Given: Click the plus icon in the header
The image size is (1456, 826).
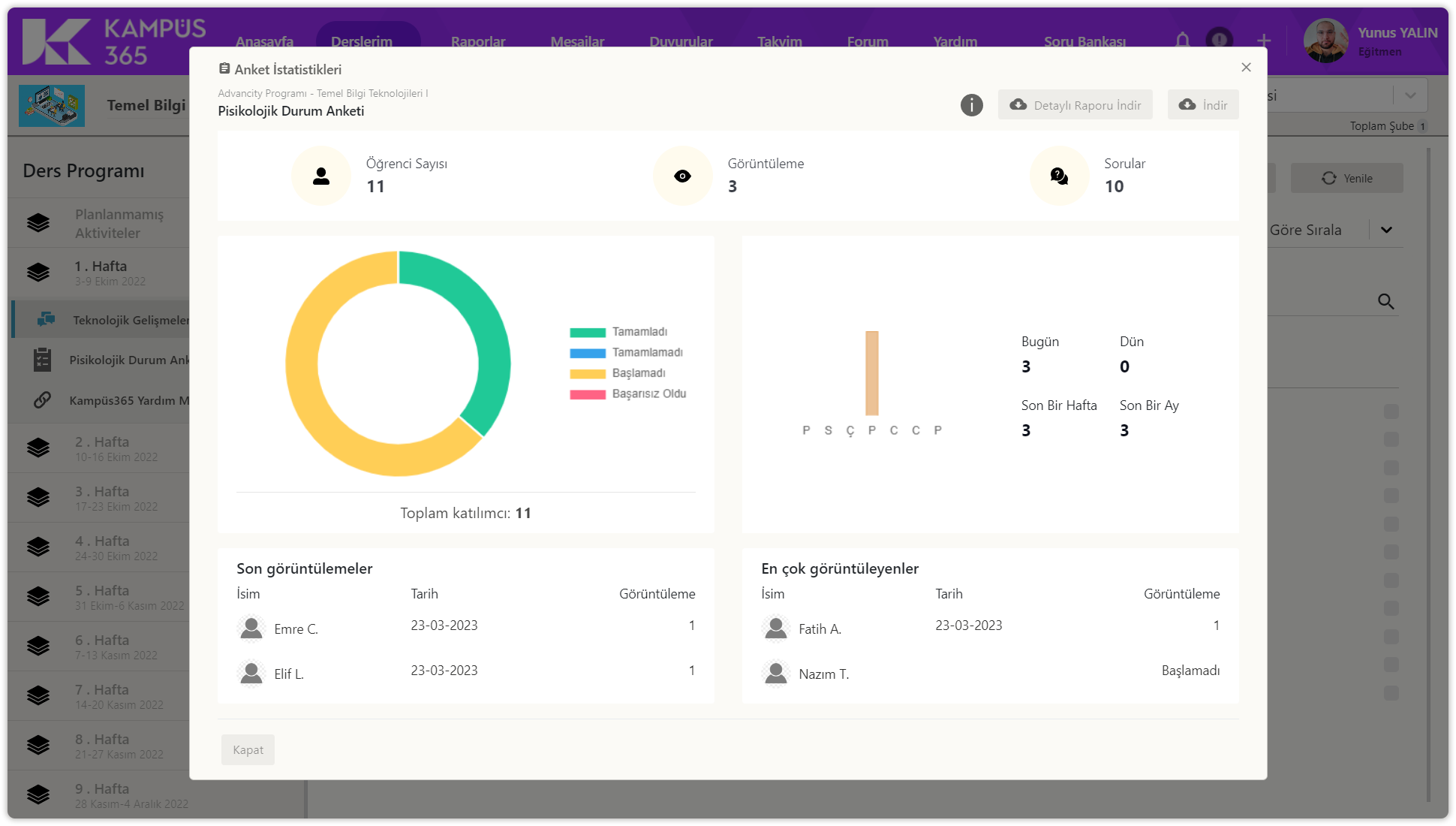Looking at the screenshot, I should [x=1264, y=40].
